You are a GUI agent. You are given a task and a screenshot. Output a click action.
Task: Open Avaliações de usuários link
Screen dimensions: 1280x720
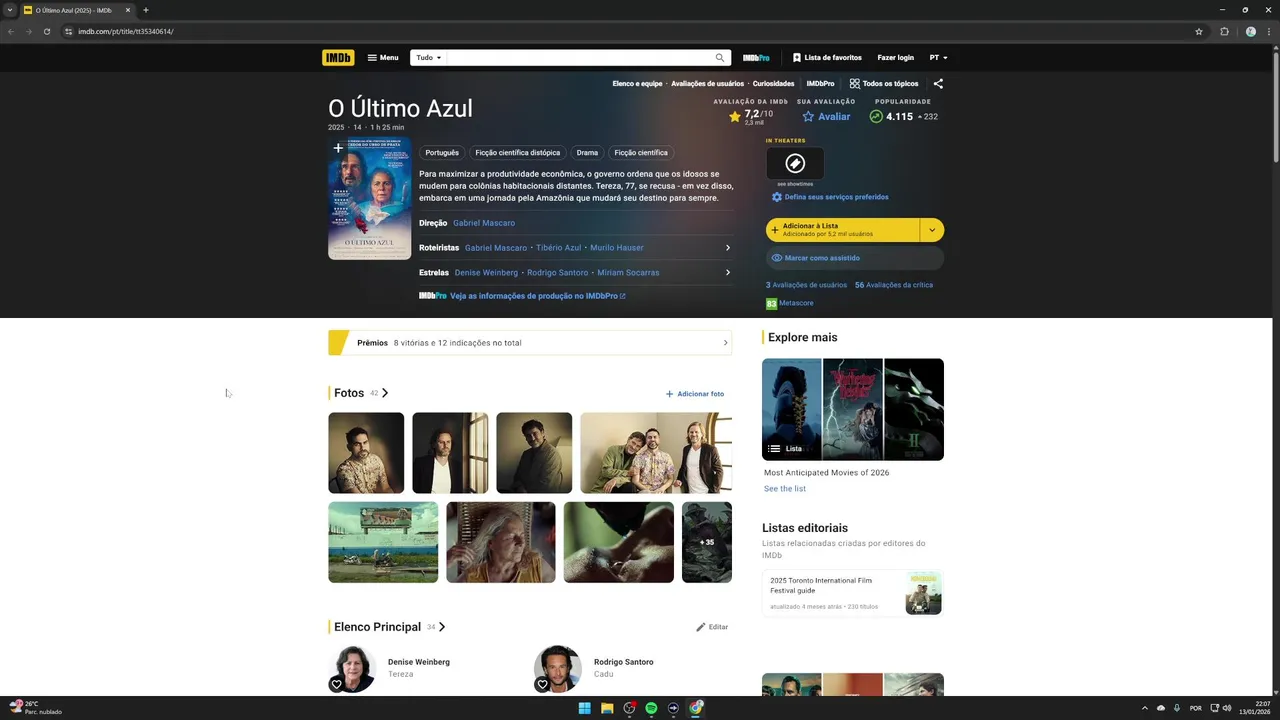coord(707,84)
